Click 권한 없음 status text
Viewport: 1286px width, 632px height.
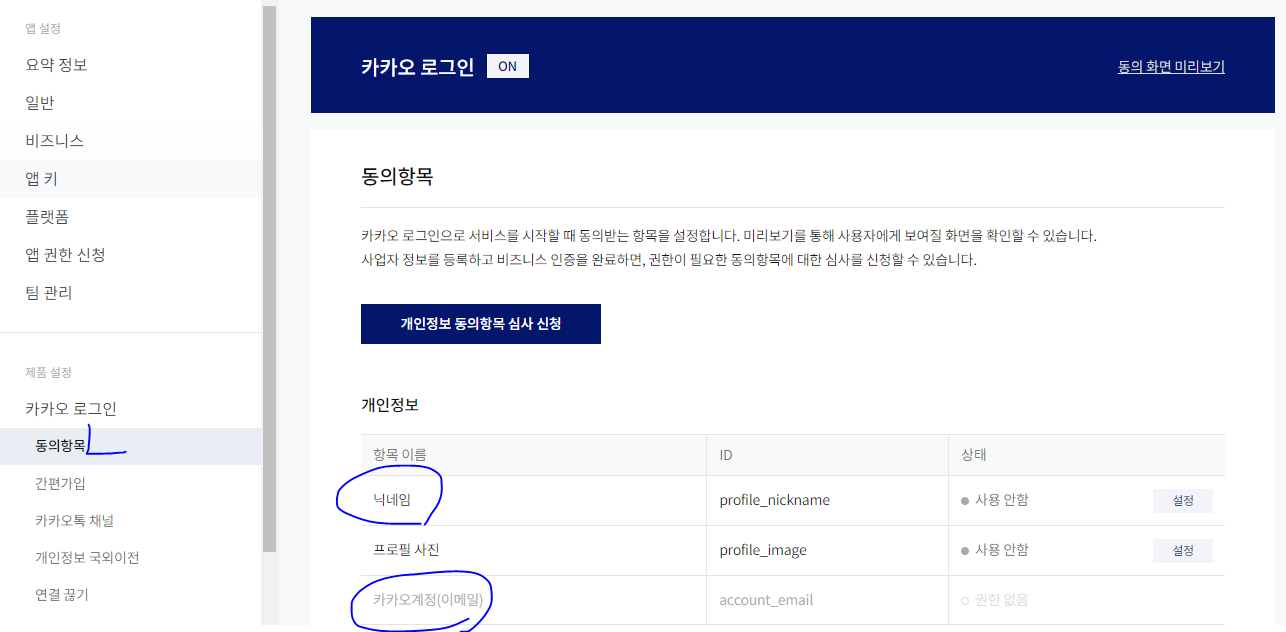[x=994, y=600]
